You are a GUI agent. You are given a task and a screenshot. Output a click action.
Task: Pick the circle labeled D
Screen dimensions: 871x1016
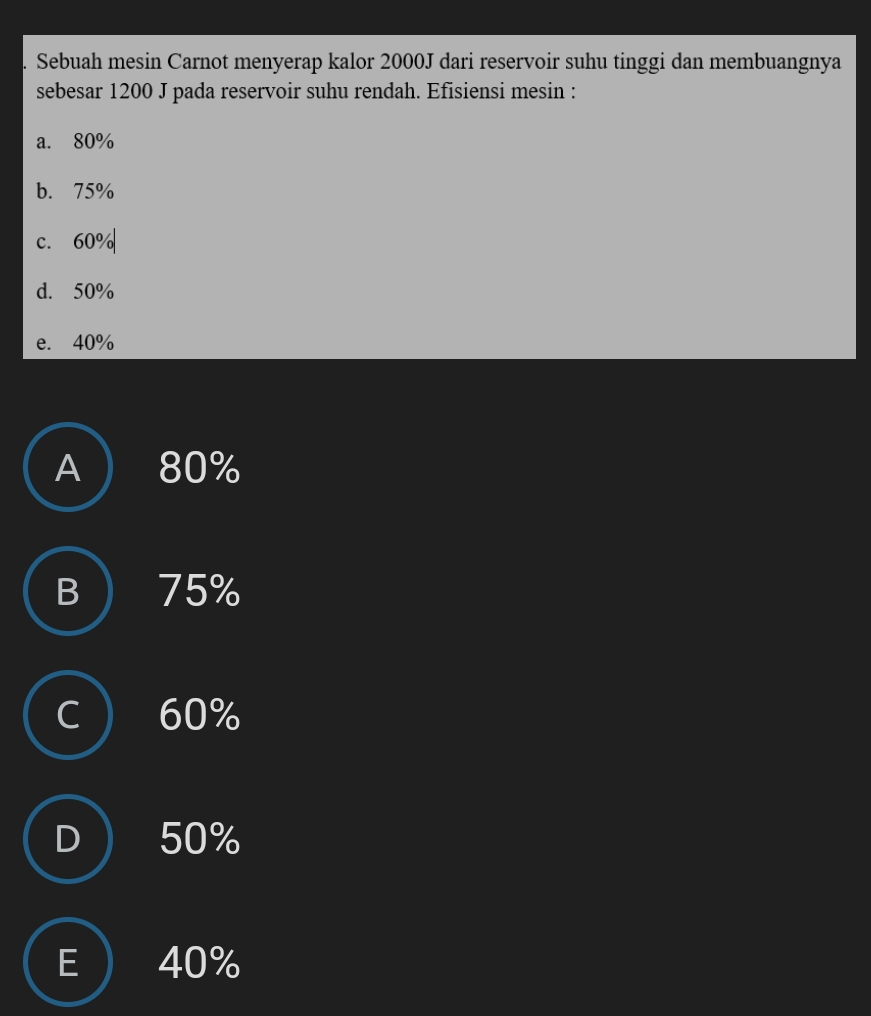coord(67,839)
